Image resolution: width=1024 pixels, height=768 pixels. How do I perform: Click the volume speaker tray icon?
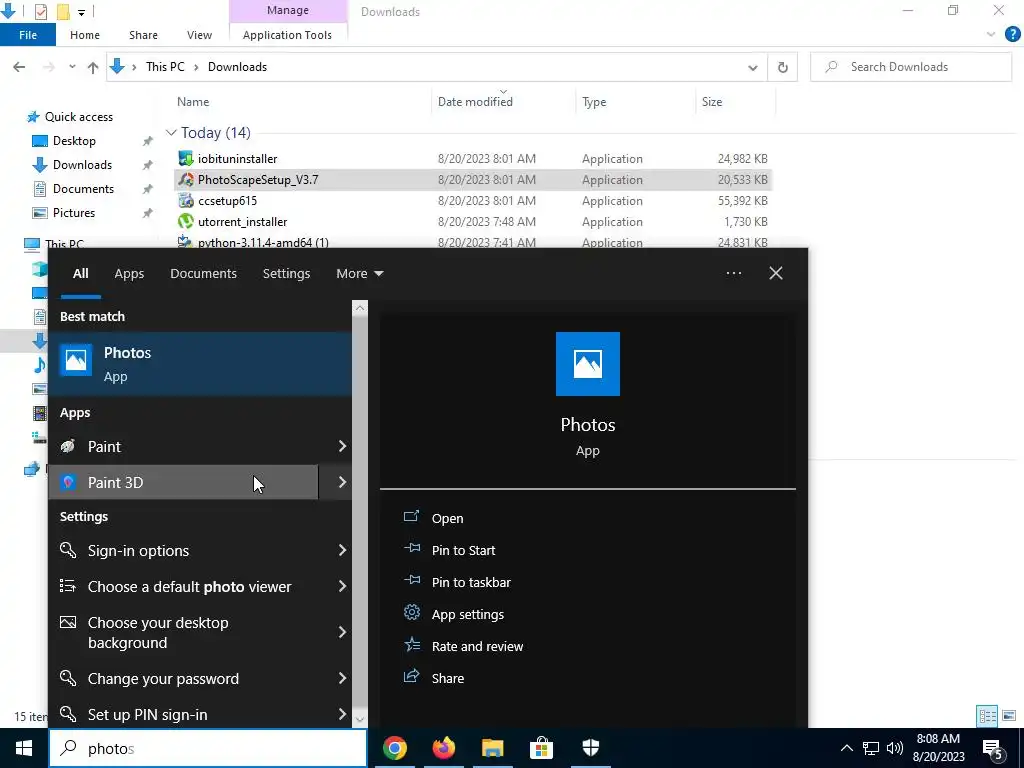pyautogui.click(x=895, y=748)
